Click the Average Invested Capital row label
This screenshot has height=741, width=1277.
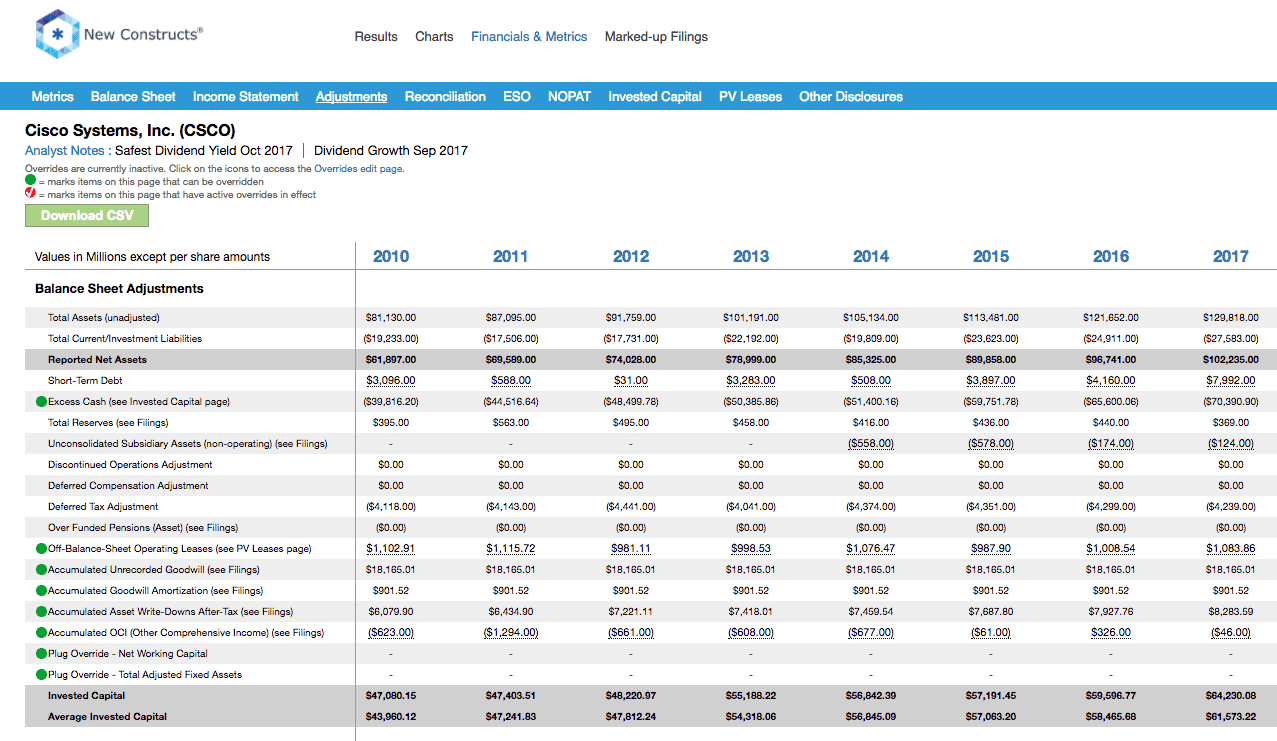(x=107, y=717)
